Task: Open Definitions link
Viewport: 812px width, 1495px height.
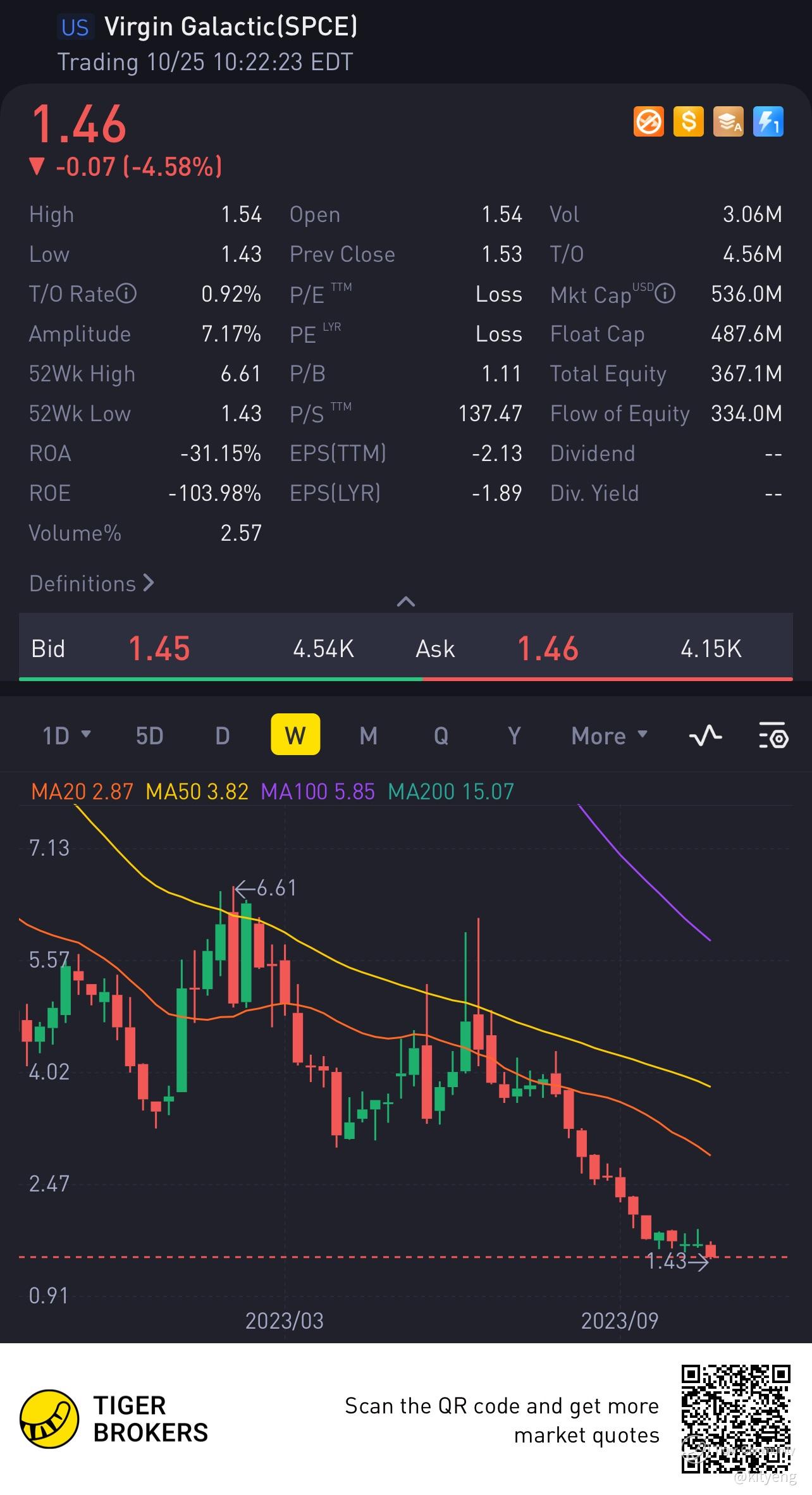Action: [92, 583]
